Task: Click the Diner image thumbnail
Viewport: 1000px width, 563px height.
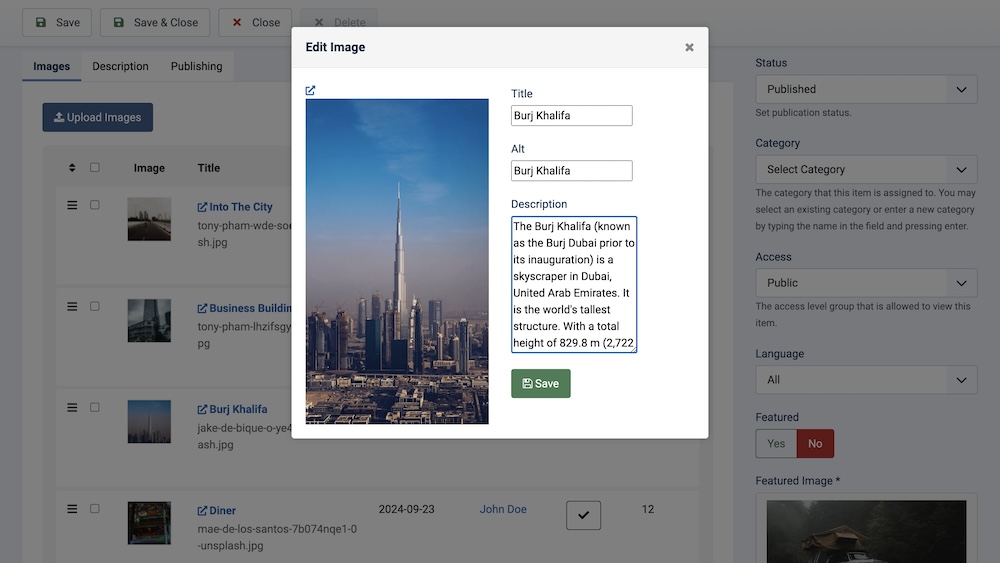Action: click(149, 522)
